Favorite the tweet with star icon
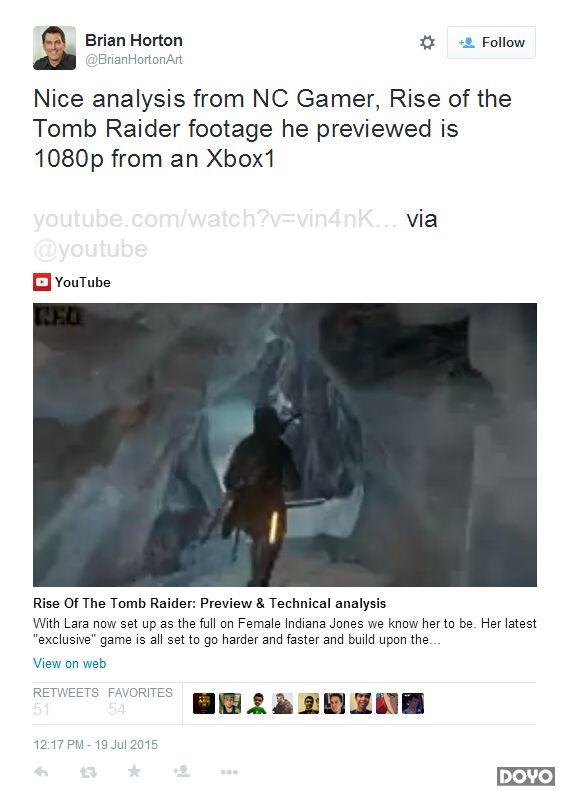Screen dimensions: 565x796 [134, 772]
